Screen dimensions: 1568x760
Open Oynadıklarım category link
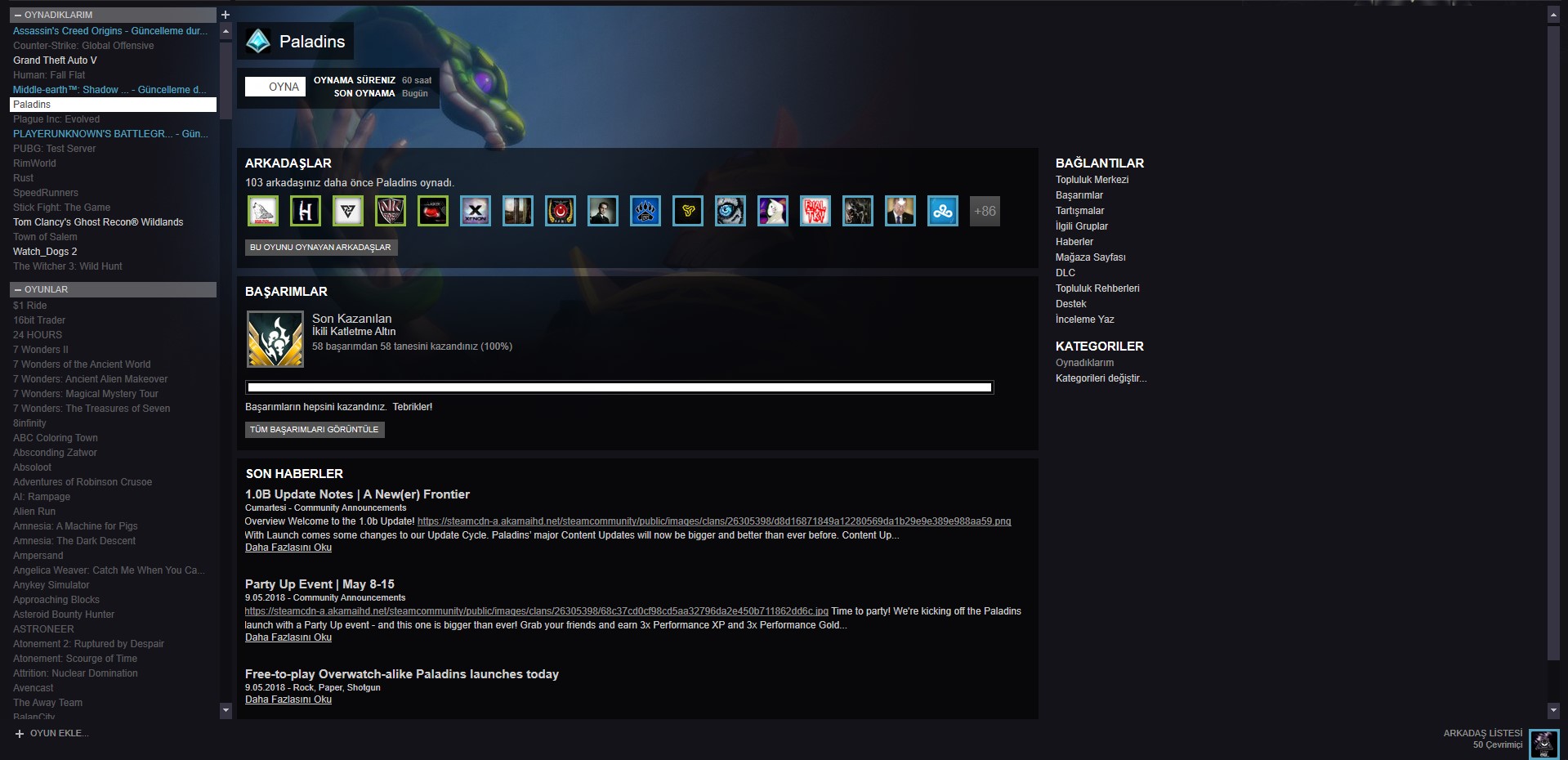[x=1084, y=363]
